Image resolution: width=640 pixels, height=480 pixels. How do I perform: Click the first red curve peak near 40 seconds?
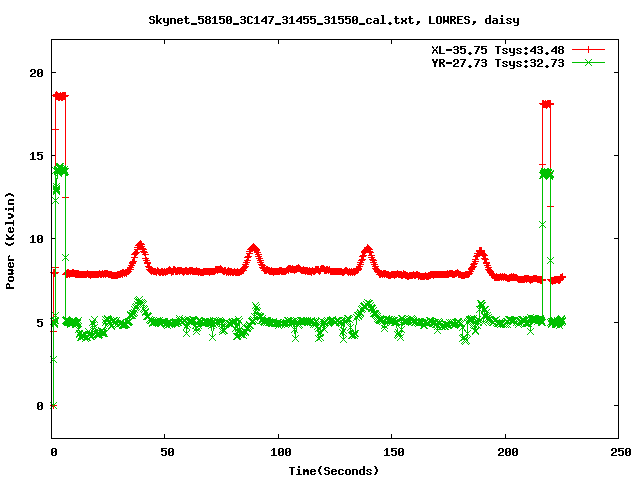[140, 246]
